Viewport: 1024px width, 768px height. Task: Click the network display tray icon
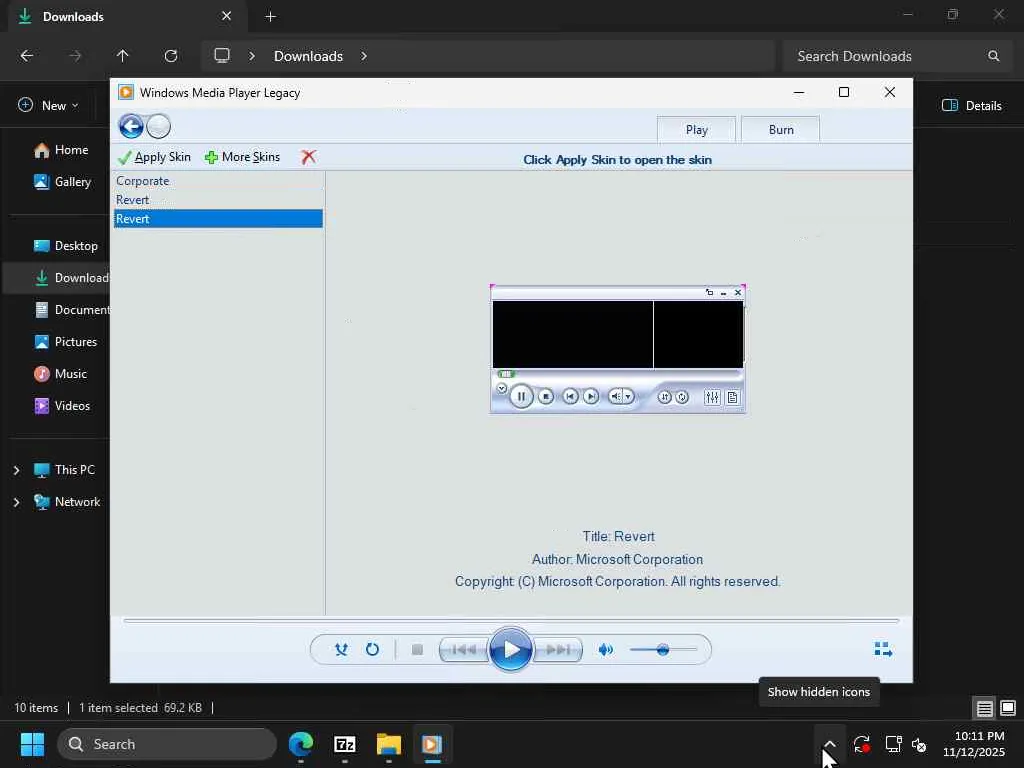click(x=893, y=744)
